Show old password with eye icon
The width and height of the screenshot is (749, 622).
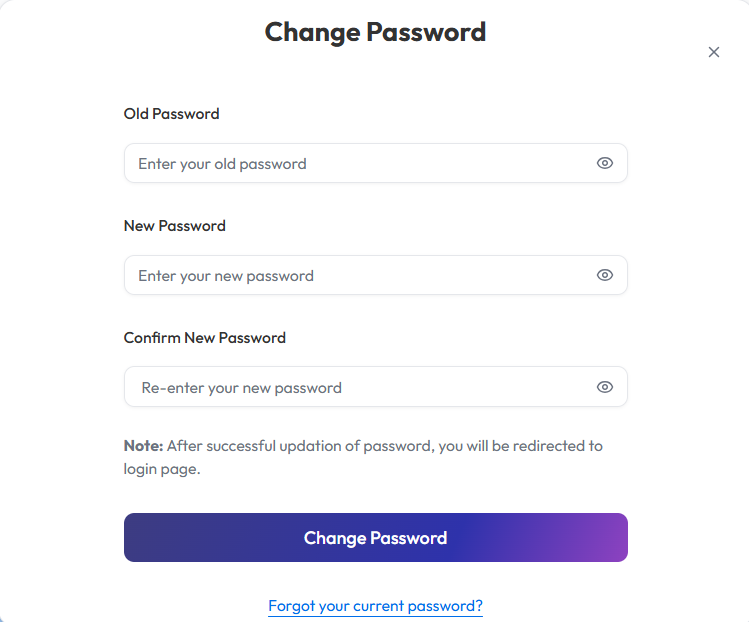coord(604,163)
